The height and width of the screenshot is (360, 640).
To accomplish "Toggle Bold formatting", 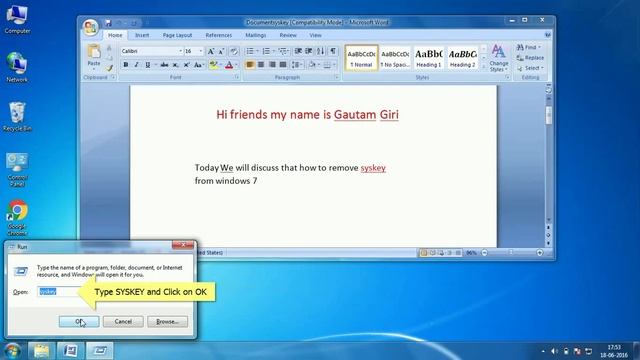I will [126, 65].
